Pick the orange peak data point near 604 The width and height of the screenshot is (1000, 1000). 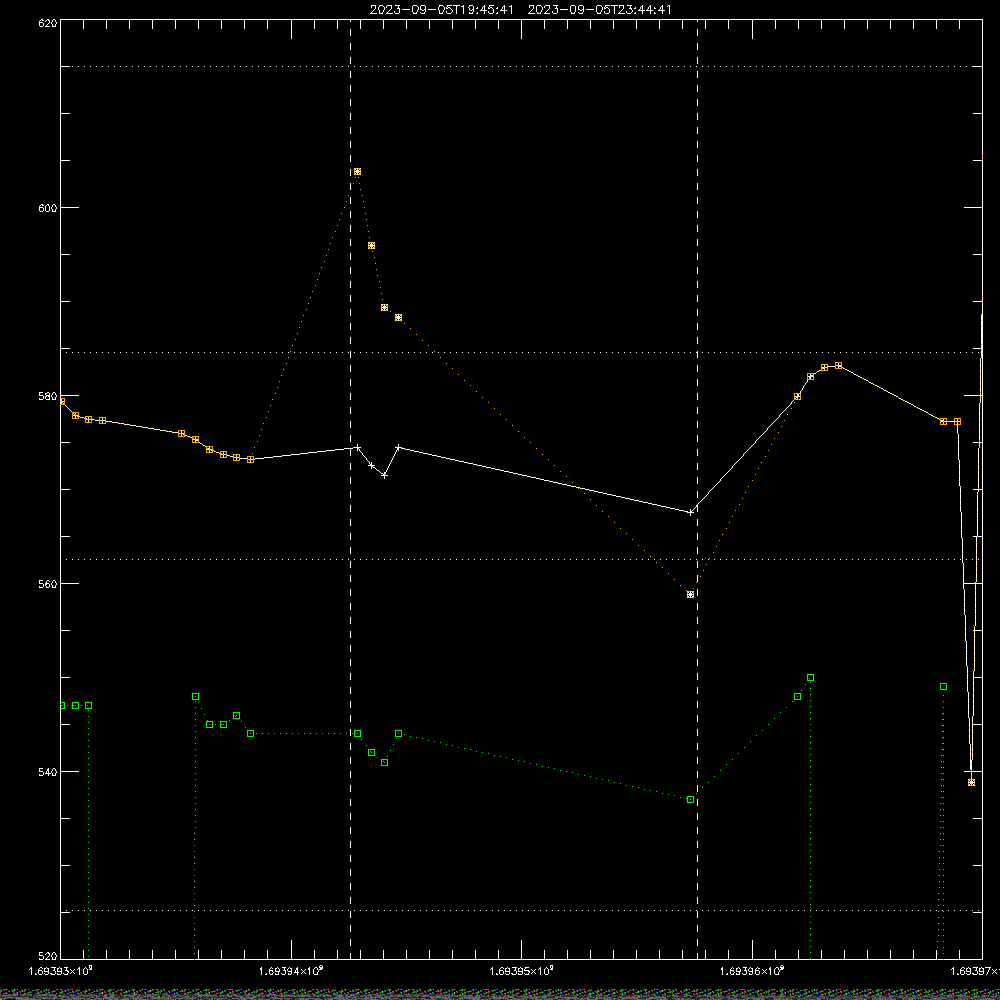357,172
